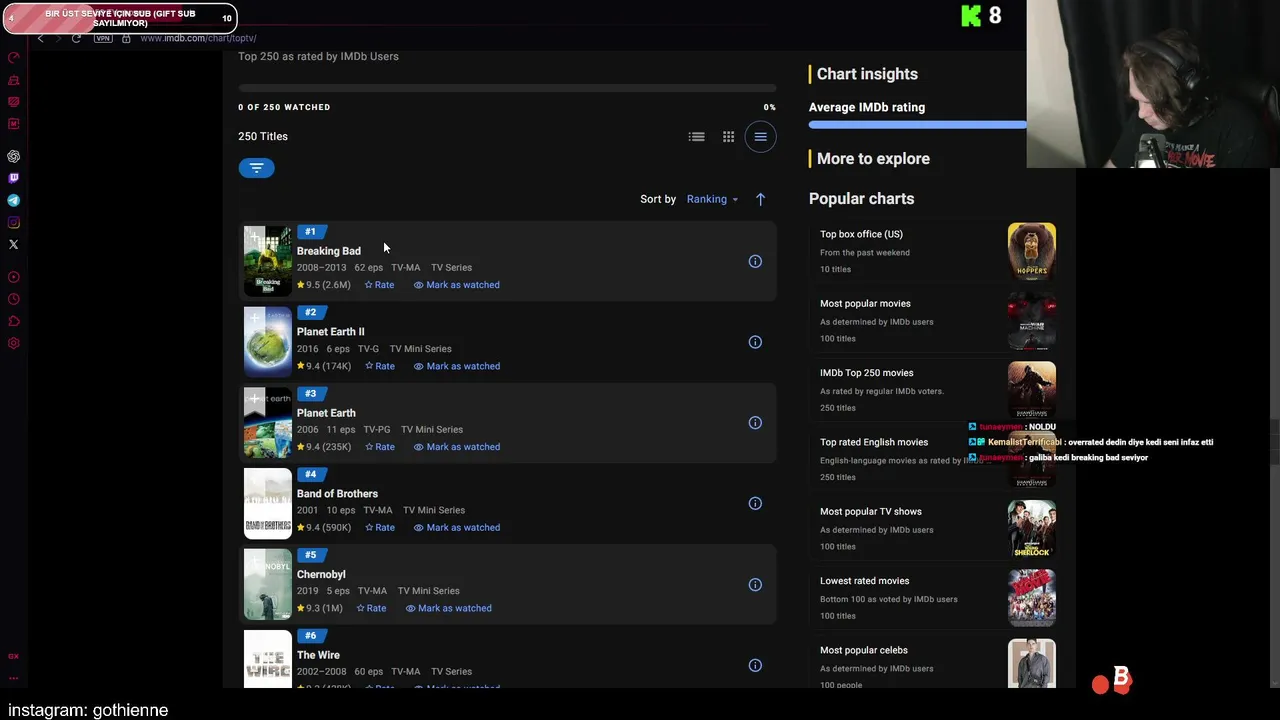Open GX Control speedometer icon in sidebar

(x=14, y=57)
